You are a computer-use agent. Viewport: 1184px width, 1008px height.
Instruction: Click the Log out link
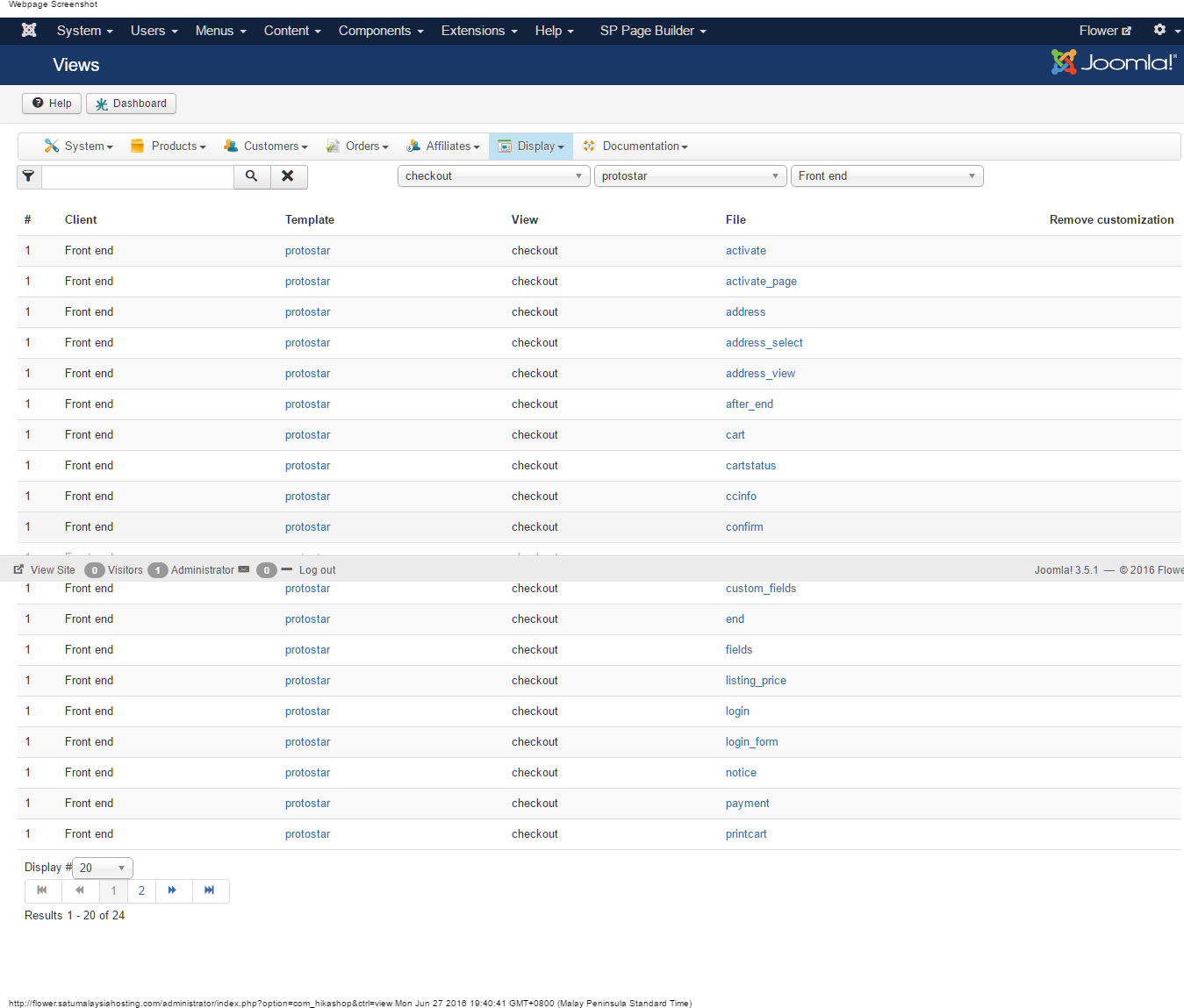coord(317,570)
